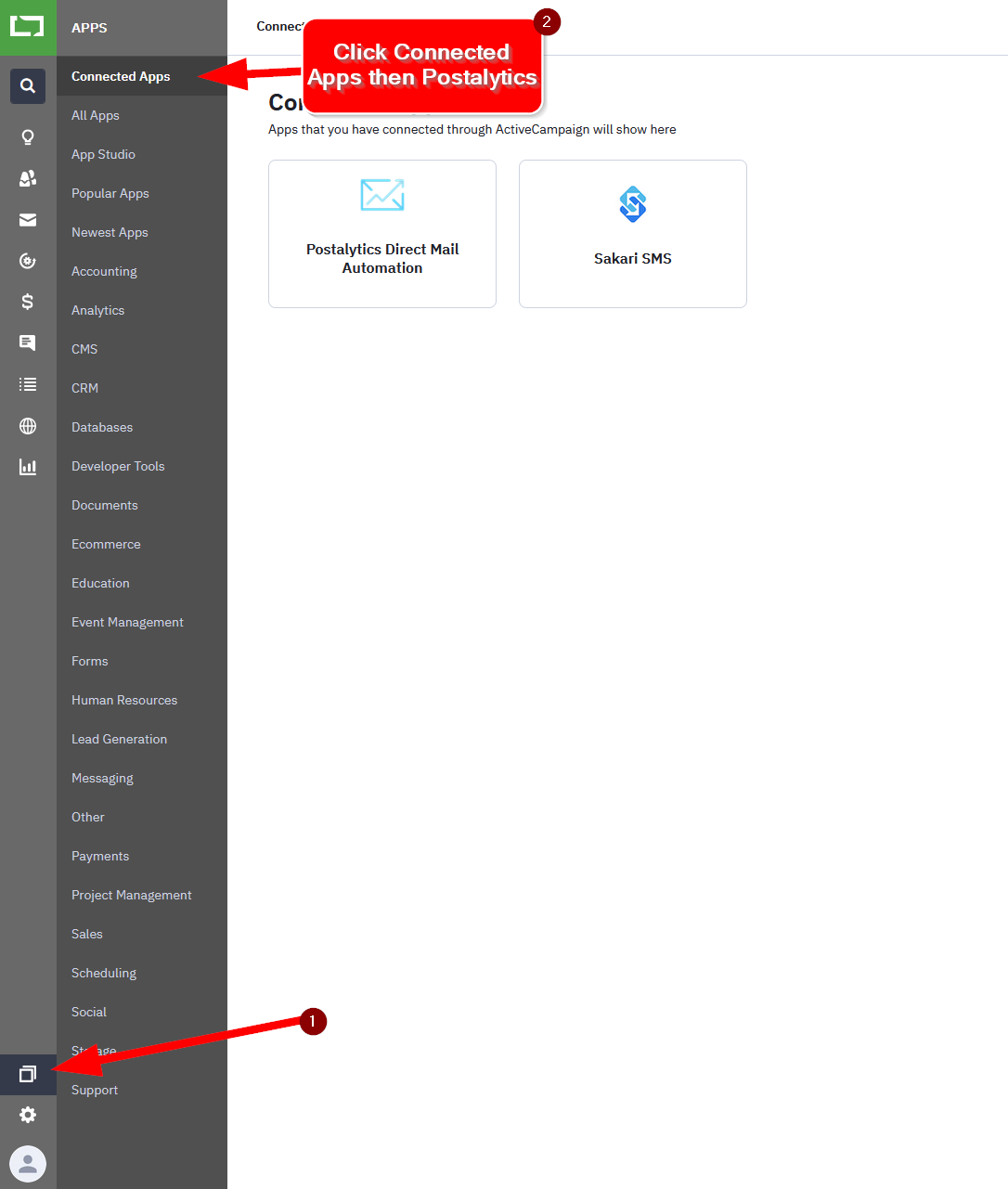Choose the Human Resources category
1008x1189 pixels.
(142, 700)
